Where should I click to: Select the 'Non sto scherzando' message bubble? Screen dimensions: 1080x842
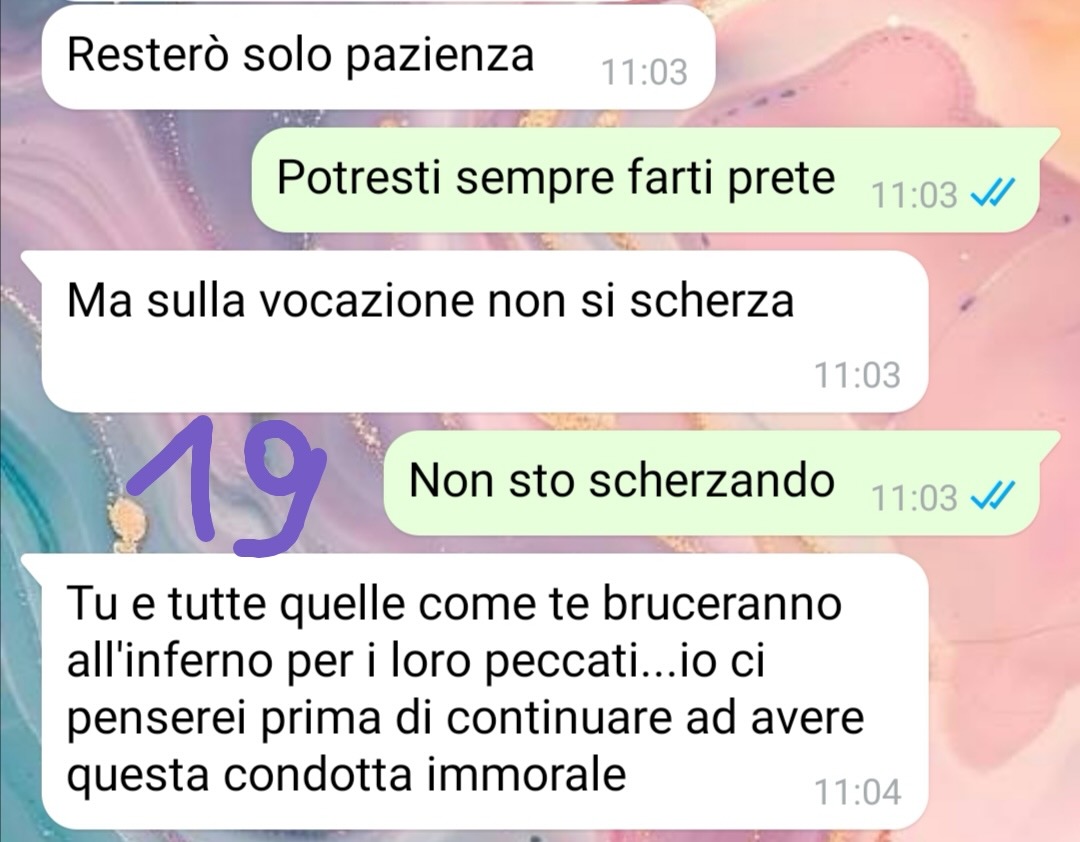click(x=713, y=482)
